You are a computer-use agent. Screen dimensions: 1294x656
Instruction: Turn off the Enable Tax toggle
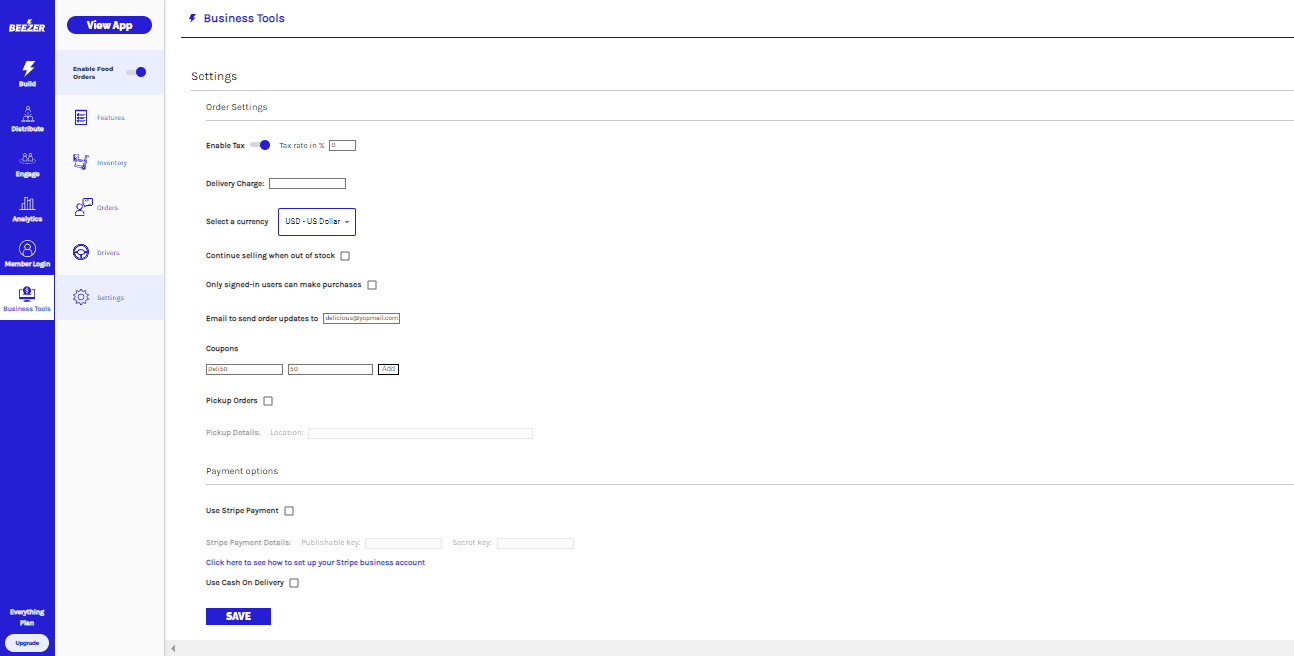coord(260,145)
